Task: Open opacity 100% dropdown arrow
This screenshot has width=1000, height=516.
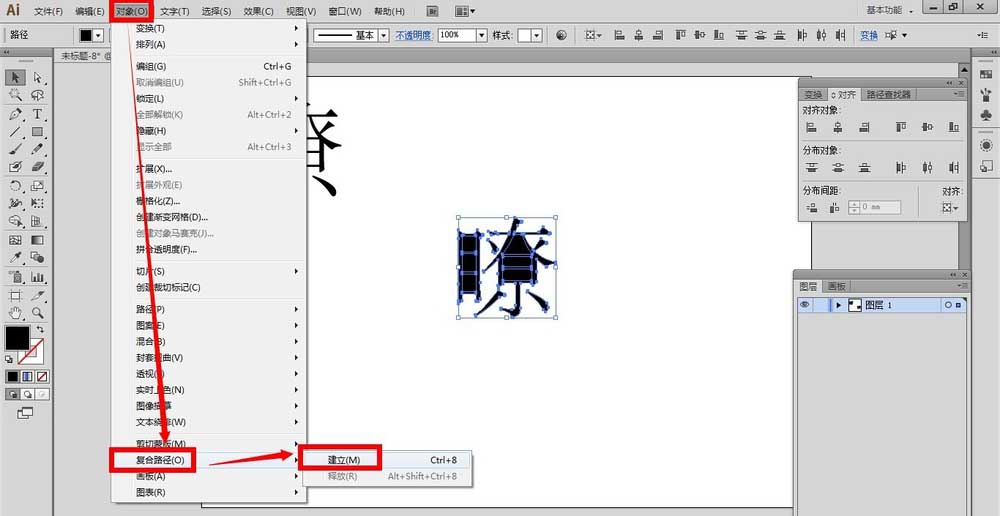Action: [482, 36]
